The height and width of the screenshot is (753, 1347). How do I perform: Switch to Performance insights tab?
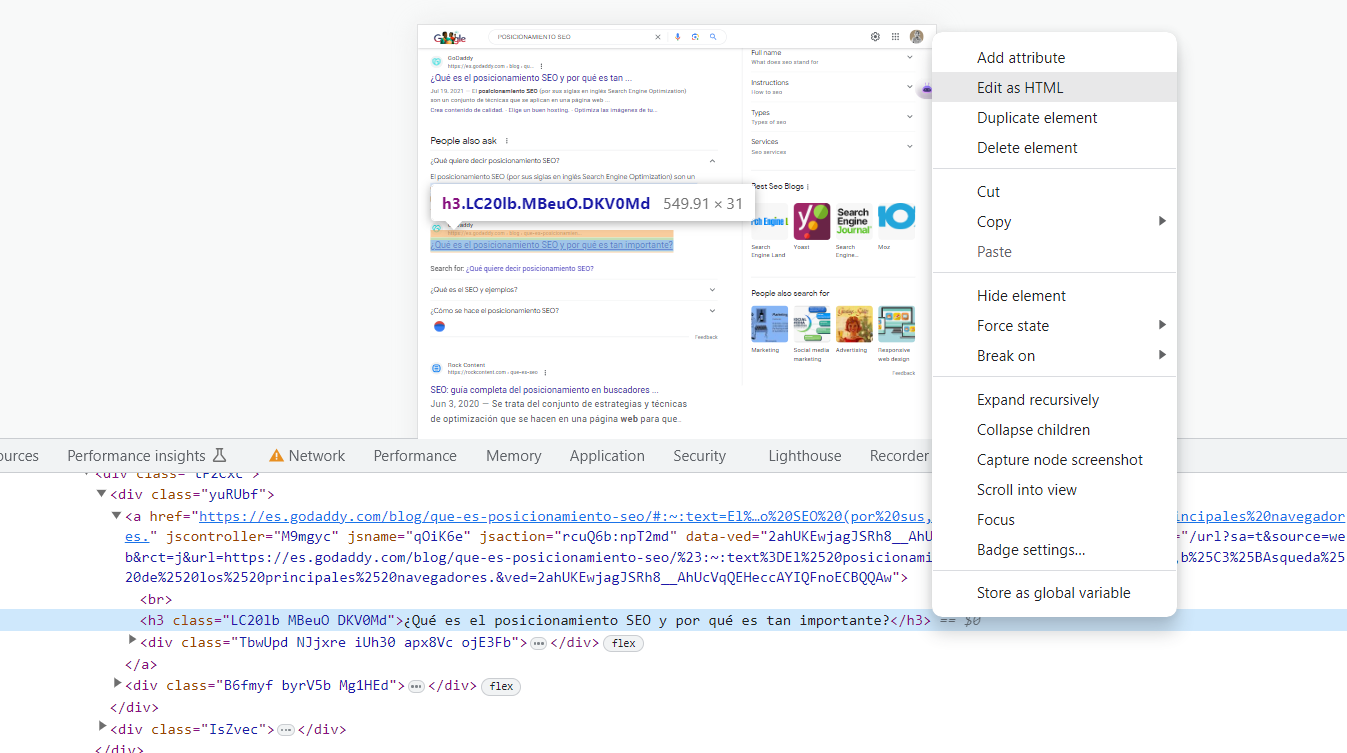click(147, 456)
